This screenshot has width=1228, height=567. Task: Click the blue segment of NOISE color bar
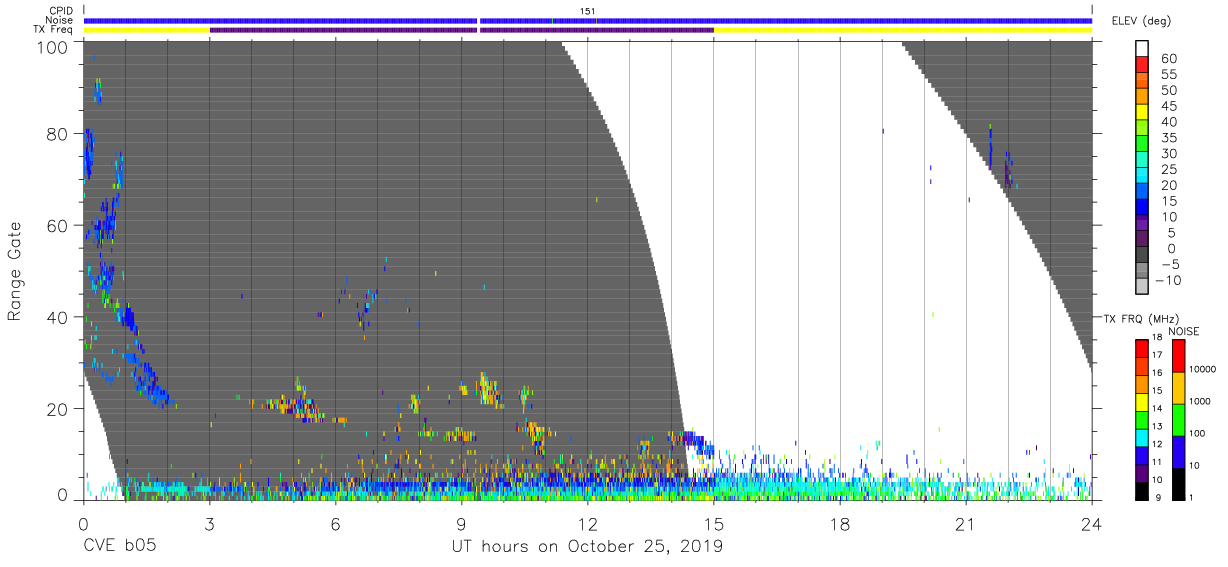point(1178,452)
